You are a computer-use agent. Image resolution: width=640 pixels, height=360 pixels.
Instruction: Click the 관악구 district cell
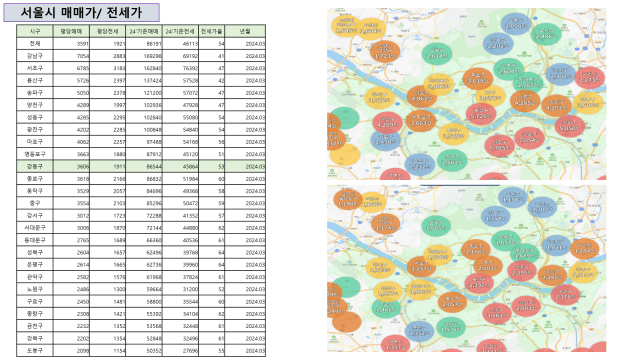tap(35, 277)
